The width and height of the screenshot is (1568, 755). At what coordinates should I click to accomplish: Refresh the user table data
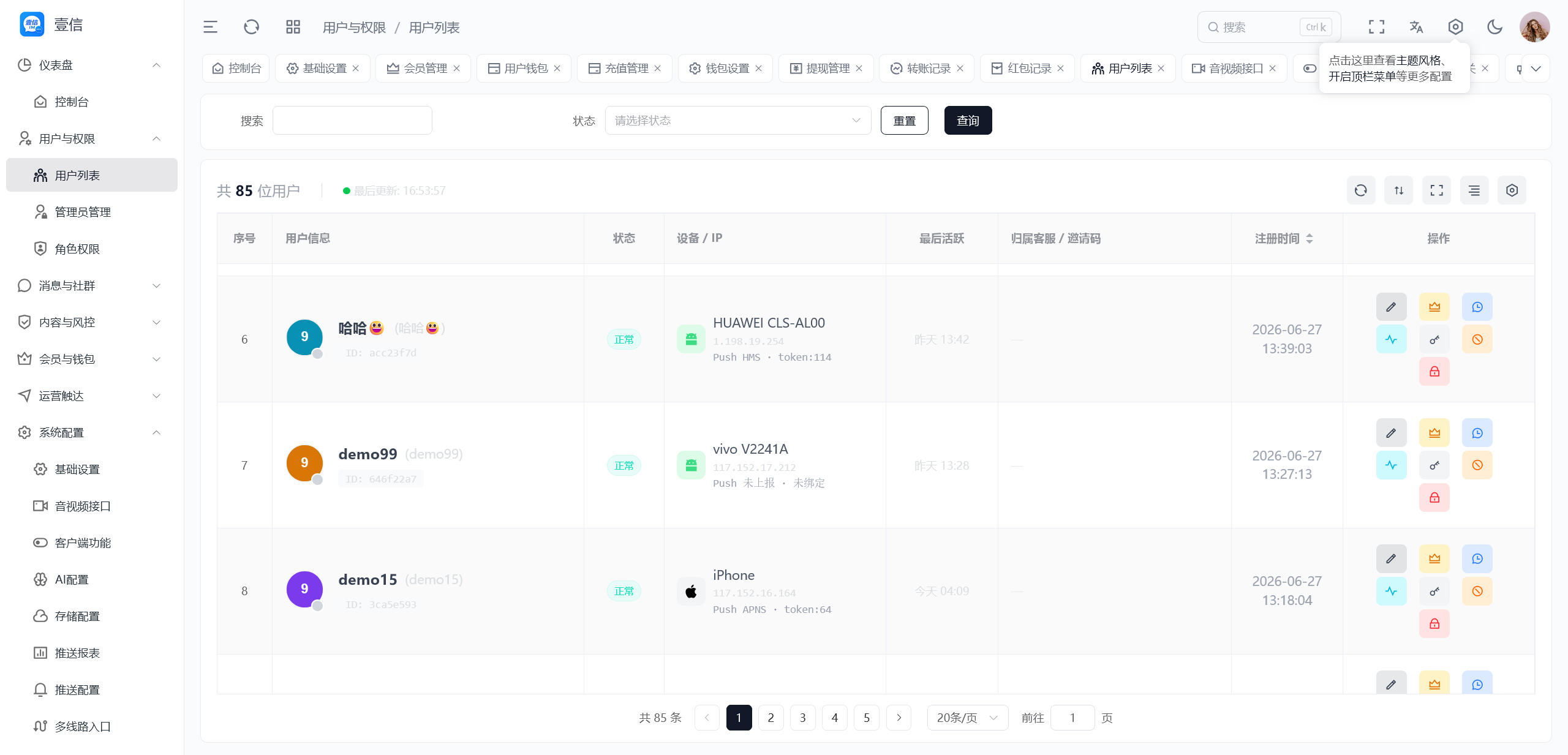[1361, 190]
